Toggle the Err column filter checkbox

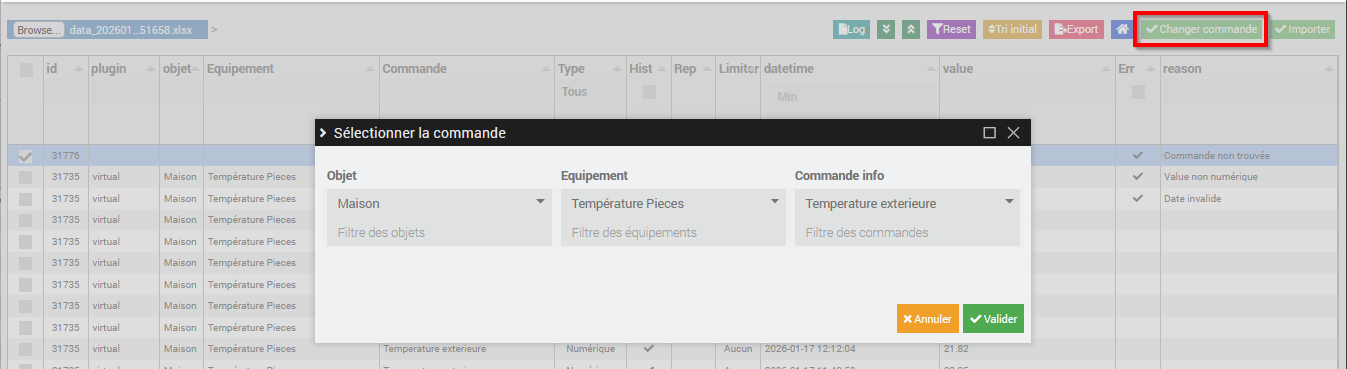click(1138, 92)
